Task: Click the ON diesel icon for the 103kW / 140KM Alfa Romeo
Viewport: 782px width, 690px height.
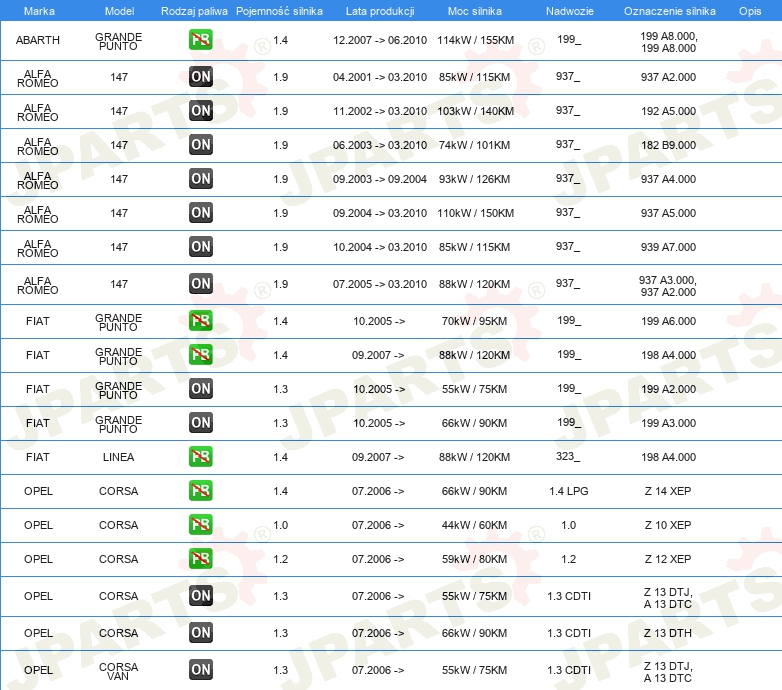Action: click(x=201, y=110)
